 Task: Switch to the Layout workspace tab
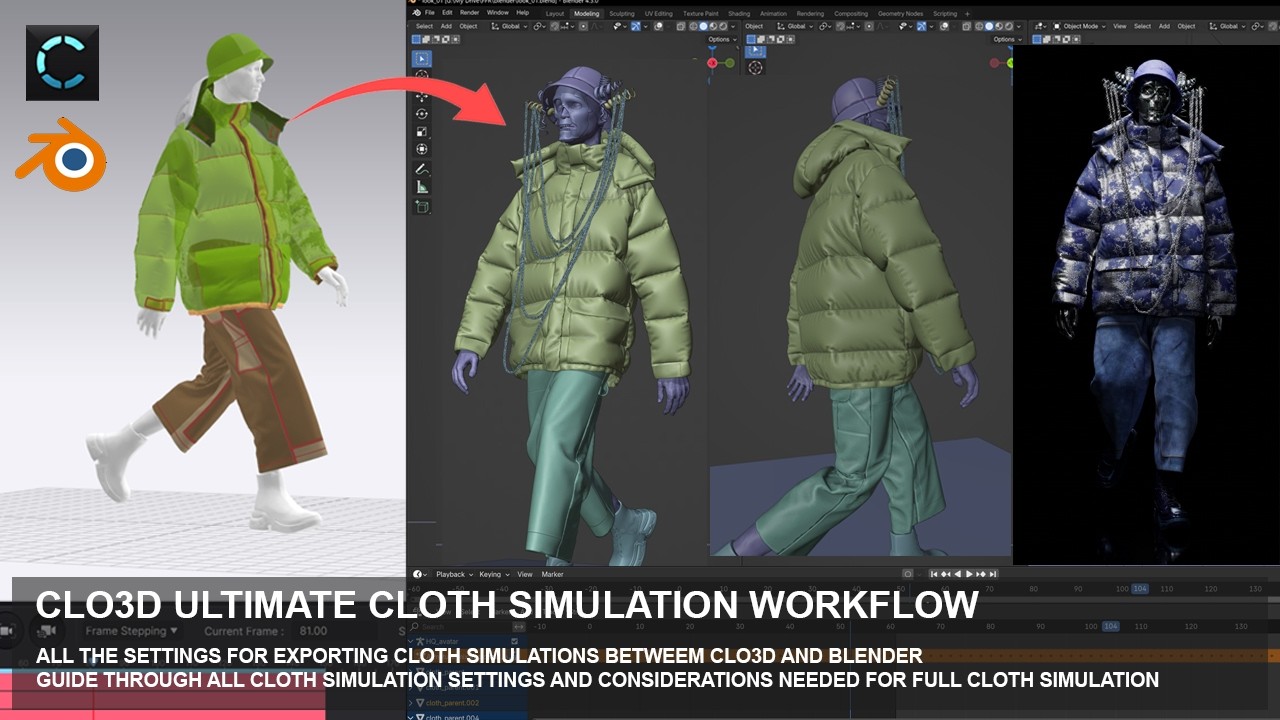pyautogui.click(x=555, y=14)
